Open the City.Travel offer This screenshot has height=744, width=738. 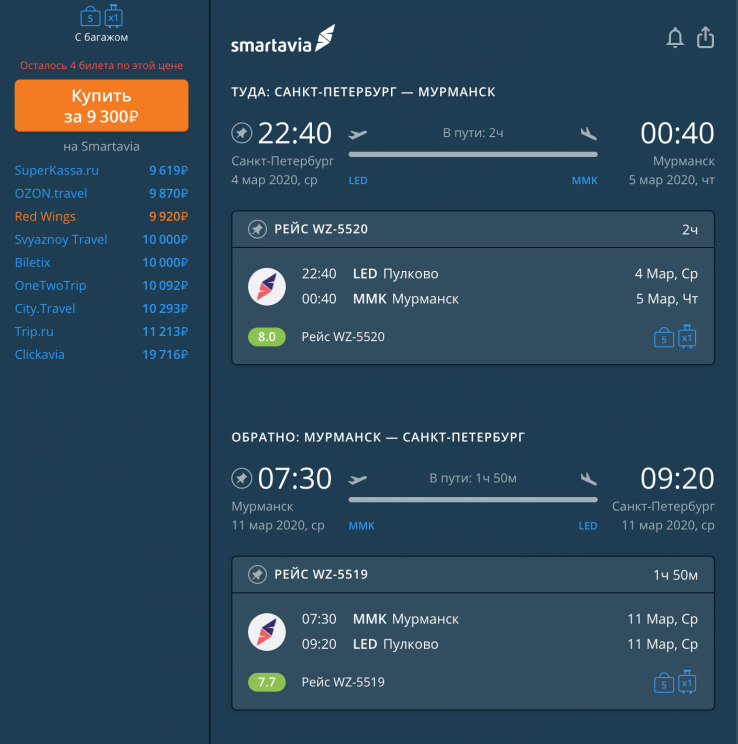[x=102, y=308]
